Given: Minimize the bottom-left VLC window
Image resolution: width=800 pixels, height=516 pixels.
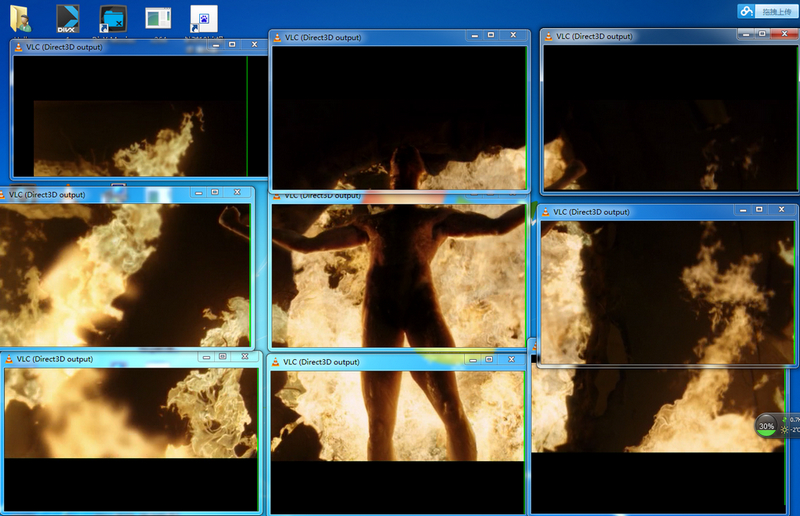Looking at the screenshot, I should pos(206,357).
